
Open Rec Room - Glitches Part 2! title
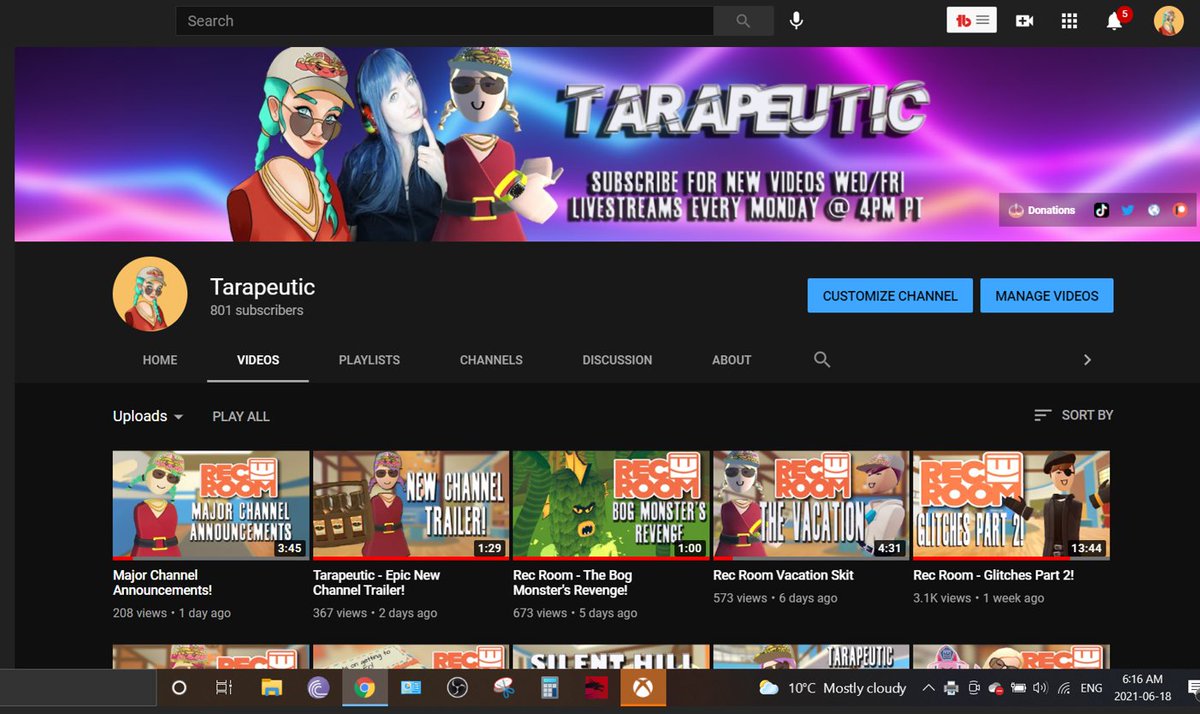[x=991, y=575]
